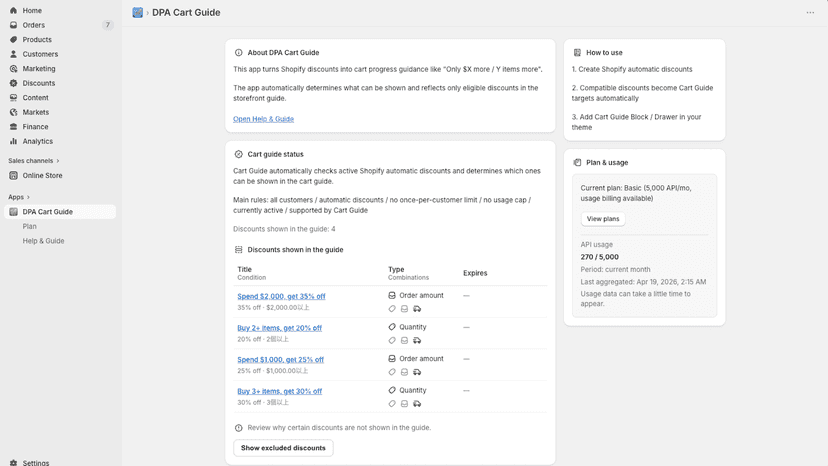This screenshot has width=828, height=466.
Task: Open the Home icon in sidebar
Action: (x=13, y=11)
